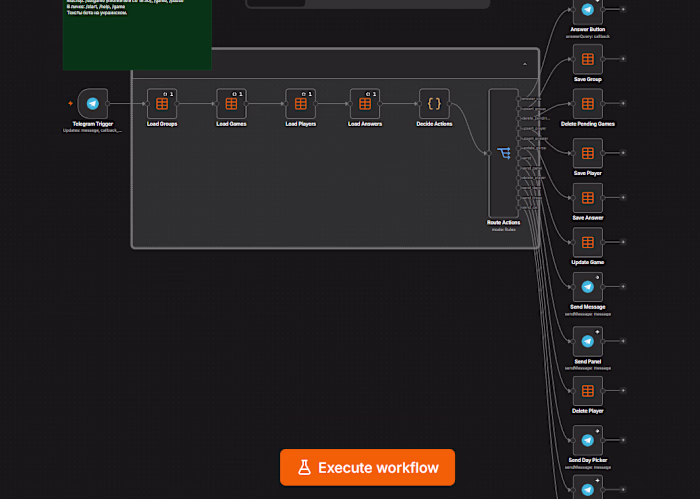
Task: Click the Decide Actions output connector
Action: pyautogui.click(x=449, y=104)
